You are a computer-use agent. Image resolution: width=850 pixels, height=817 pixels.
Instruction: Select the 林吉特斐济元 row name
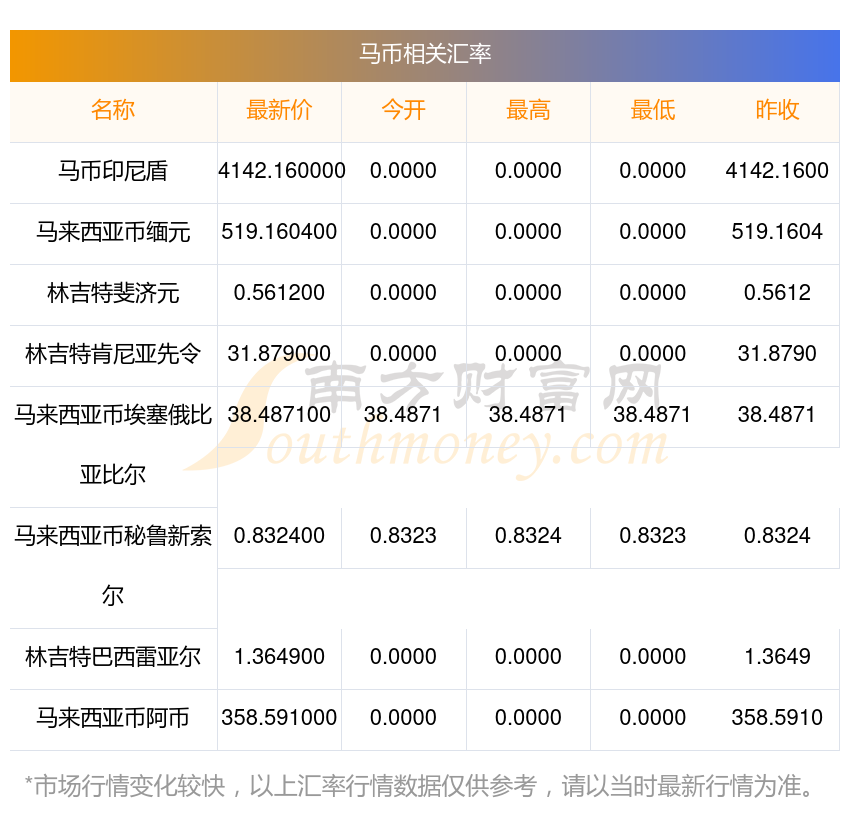(x=113, y=293)
